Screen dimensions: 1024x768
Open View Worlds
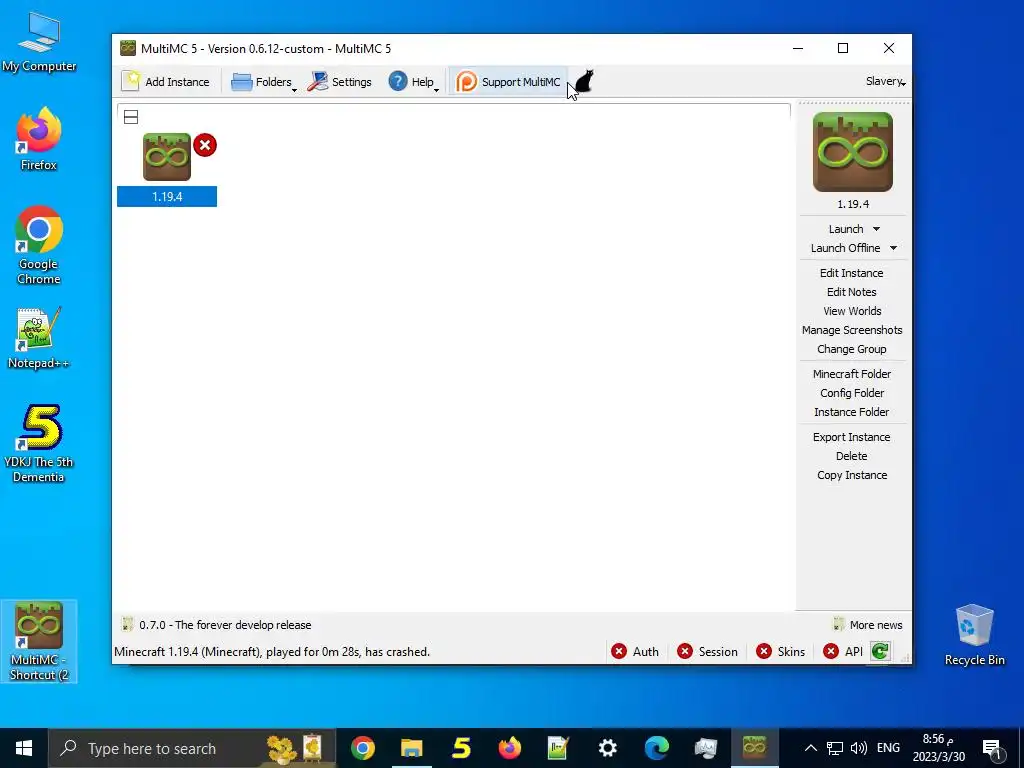point(852,311)
